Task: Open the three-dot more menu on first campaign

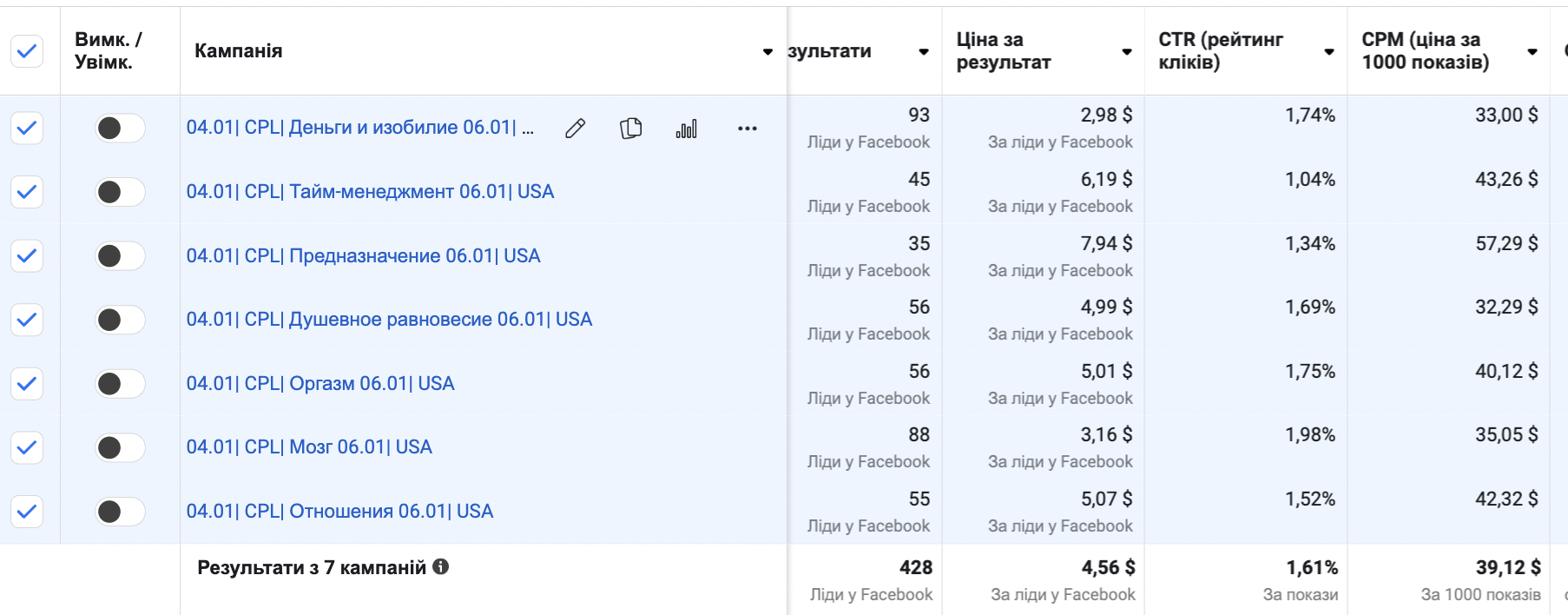Action: pos(747,129)
